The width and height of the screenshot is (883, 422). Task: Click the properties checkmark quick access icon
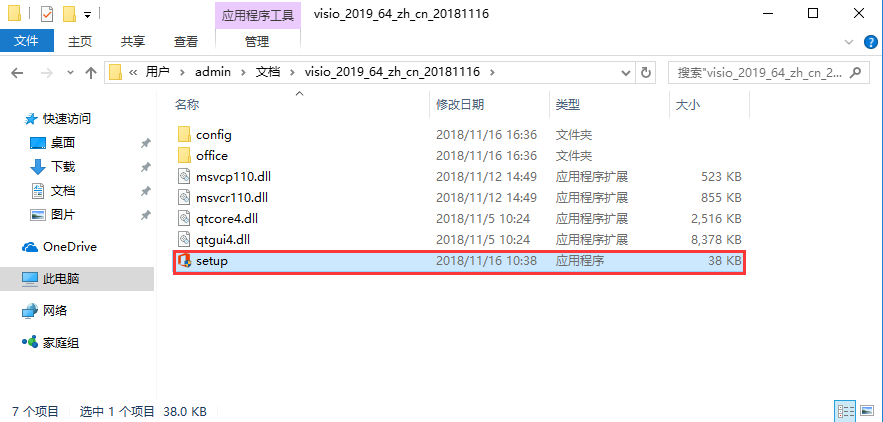click(47, 14)
